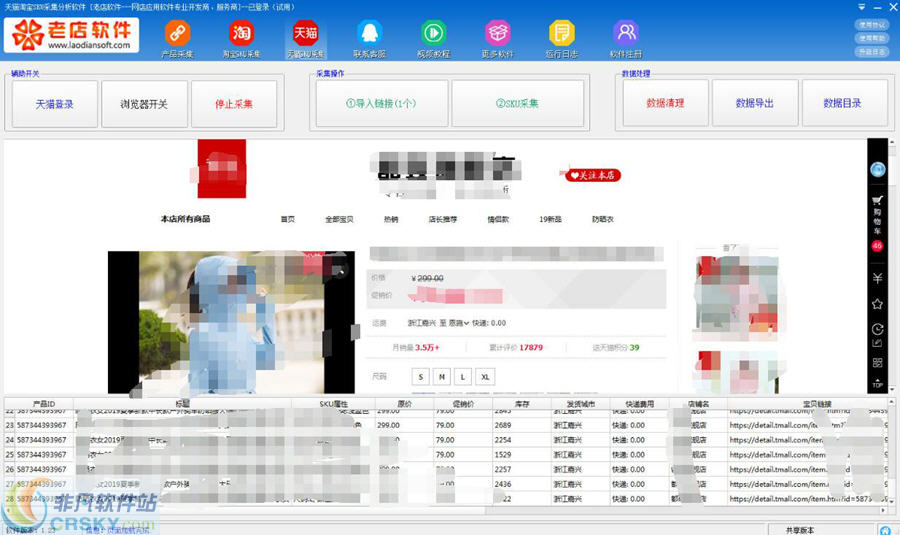The height and width of the screenshot is (535, 900).
Task: Click the yen ¥ icon in sidebar
Action: (877, 278)
